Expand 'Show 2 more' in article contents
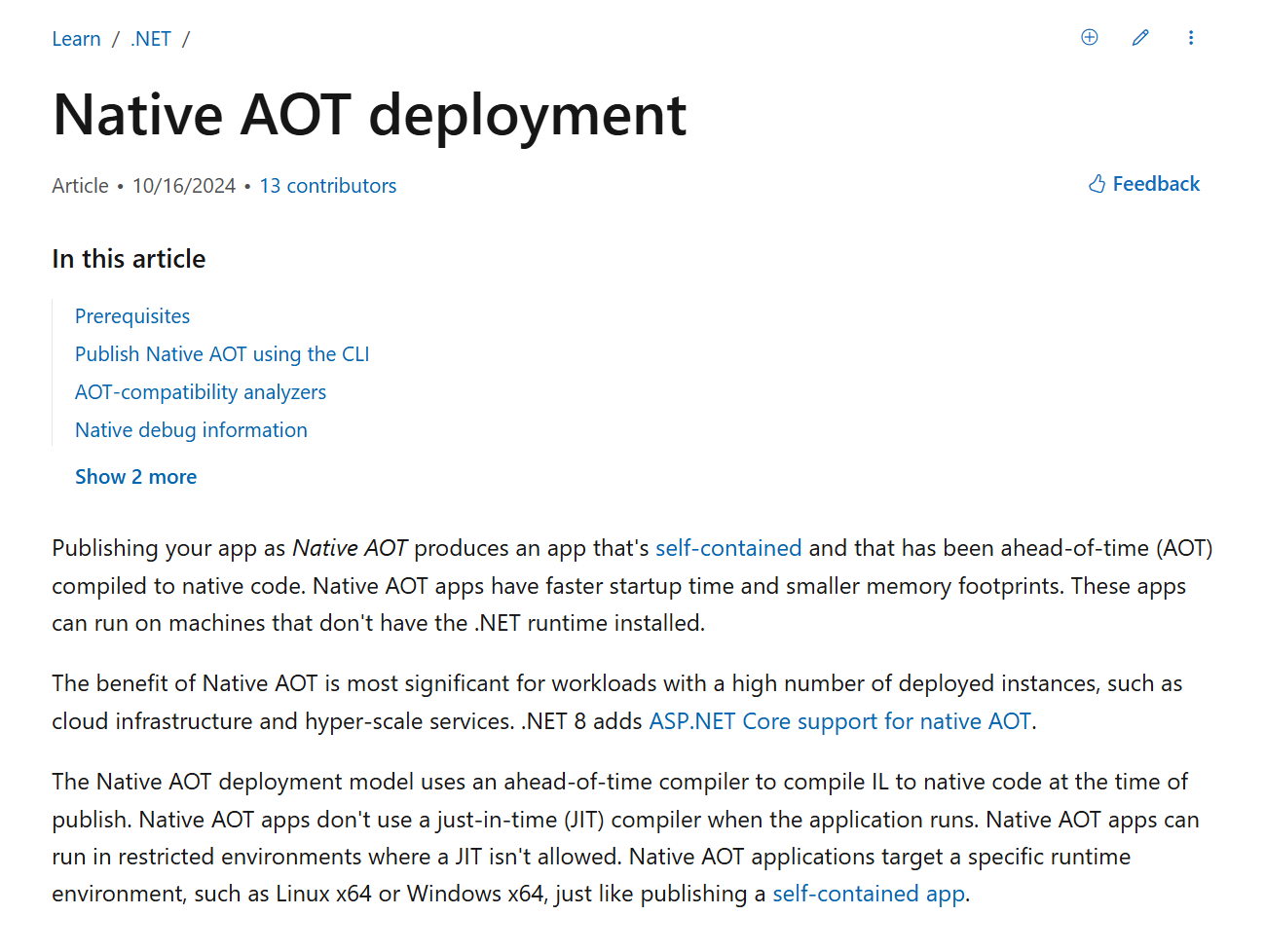 (x=135, y=476)
